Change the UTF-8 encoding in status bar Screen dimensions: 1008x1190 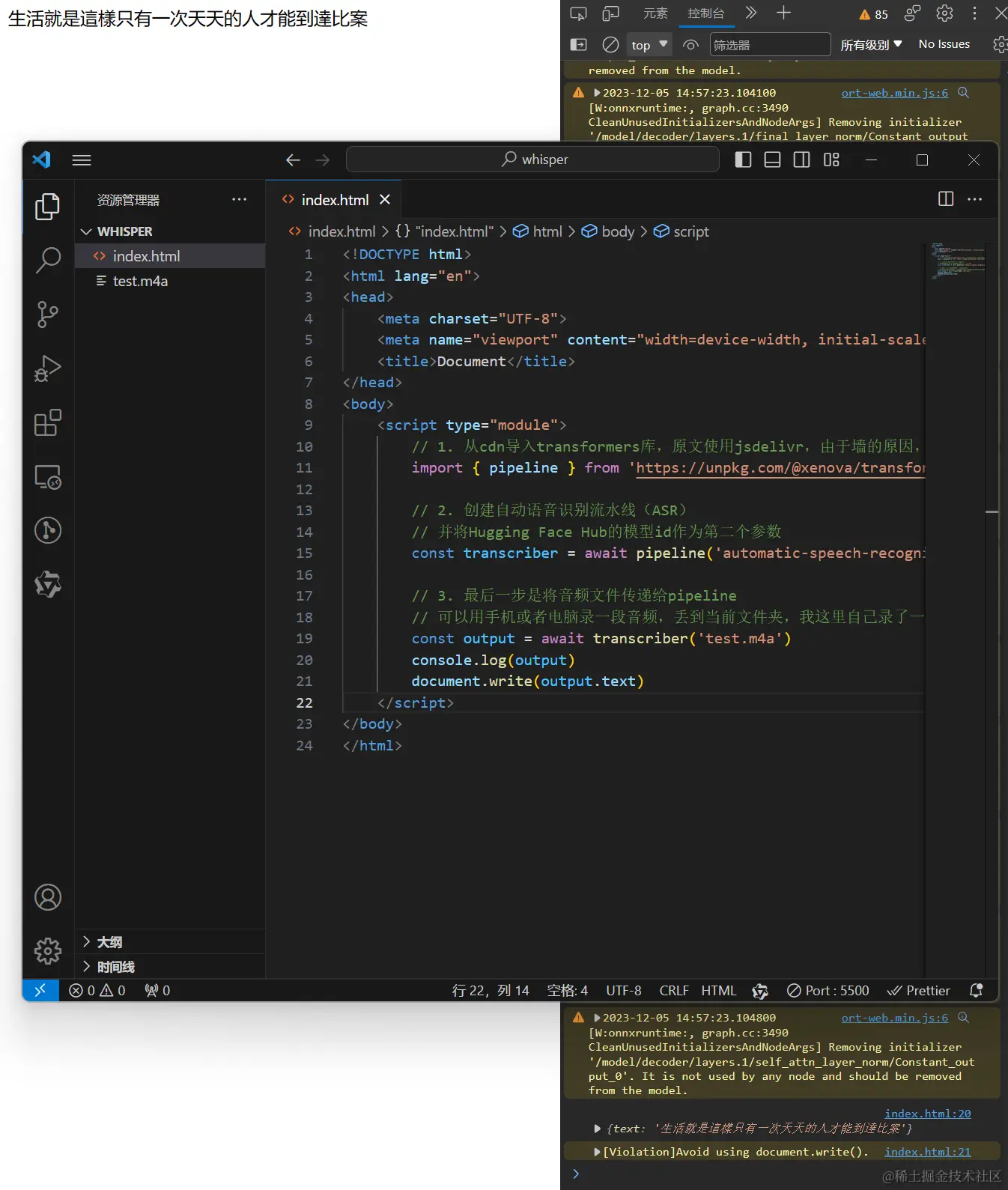point(624,990)
